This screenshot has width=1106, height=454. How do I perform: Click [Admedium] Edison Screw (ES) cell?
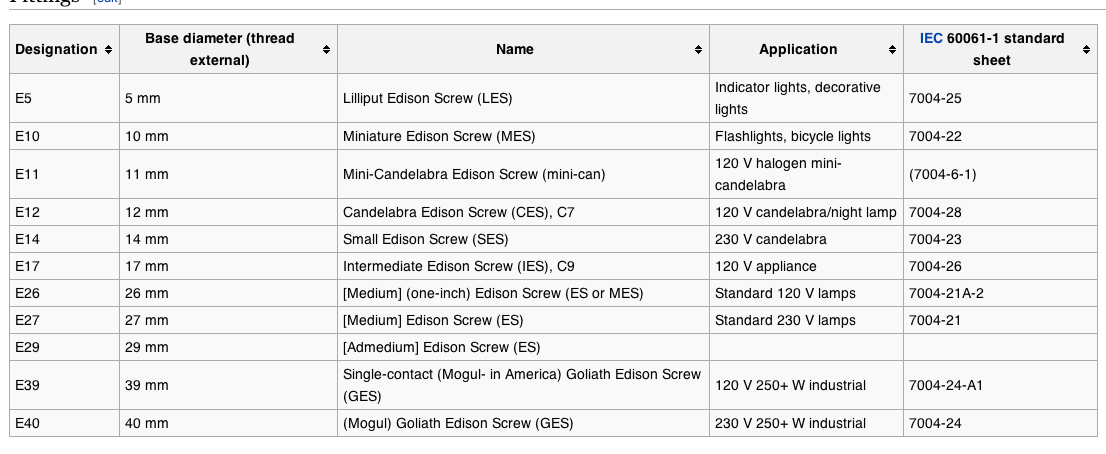click(x=441, y=347)
